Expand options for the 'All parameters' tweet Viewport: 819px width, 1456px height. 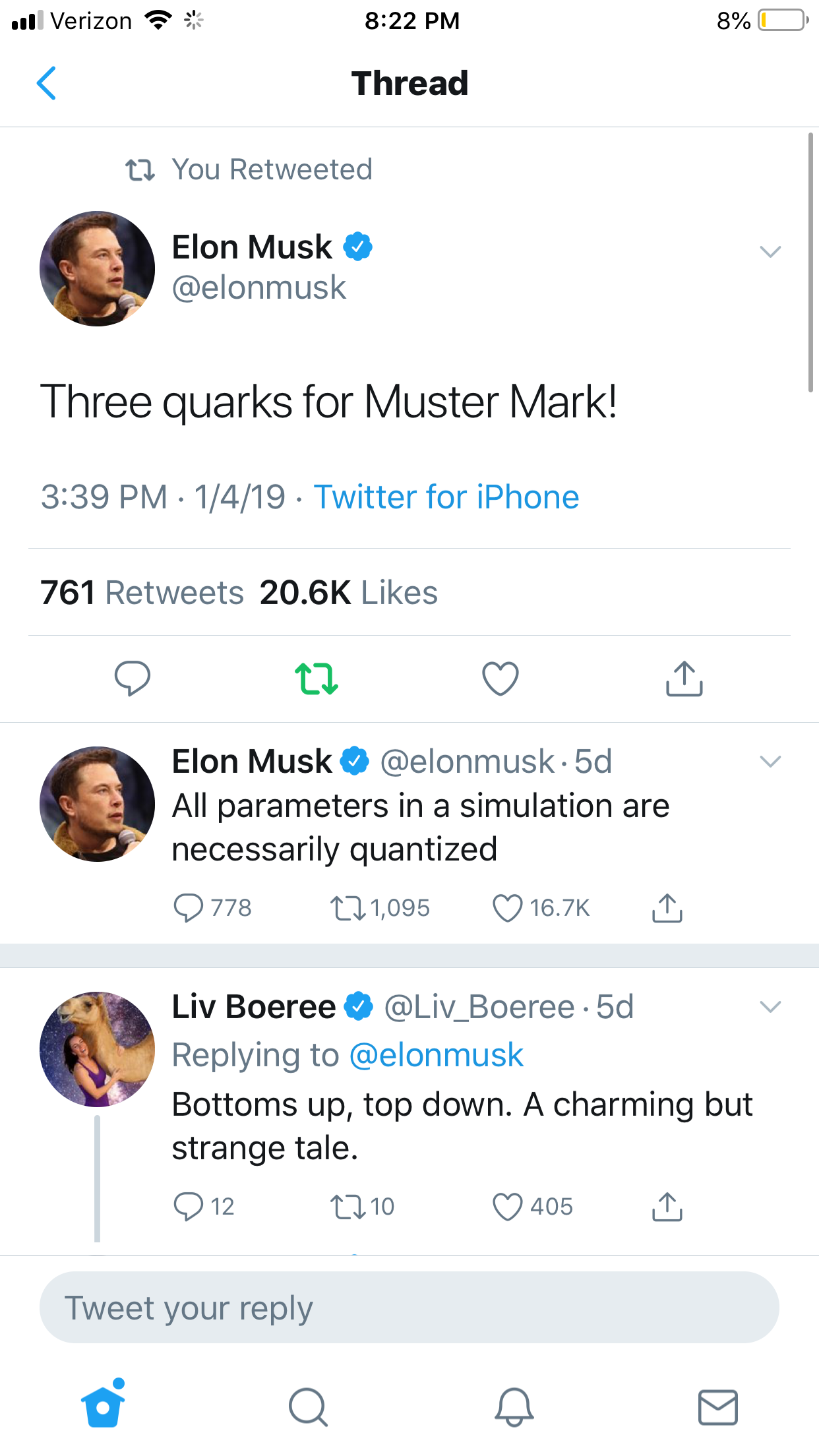click(x=770, y=762)
